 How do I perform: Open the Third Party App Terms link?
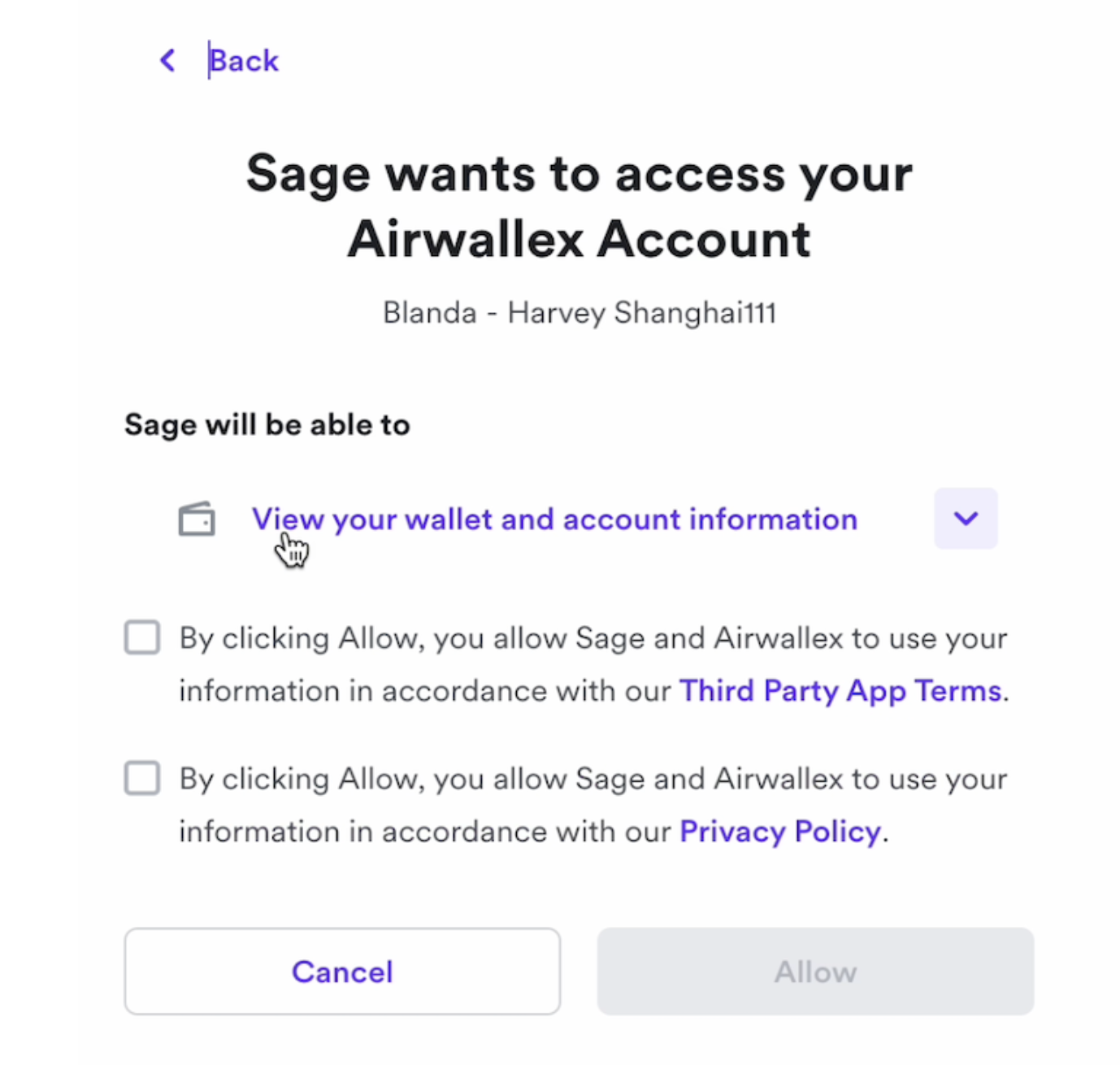[840, 691]
